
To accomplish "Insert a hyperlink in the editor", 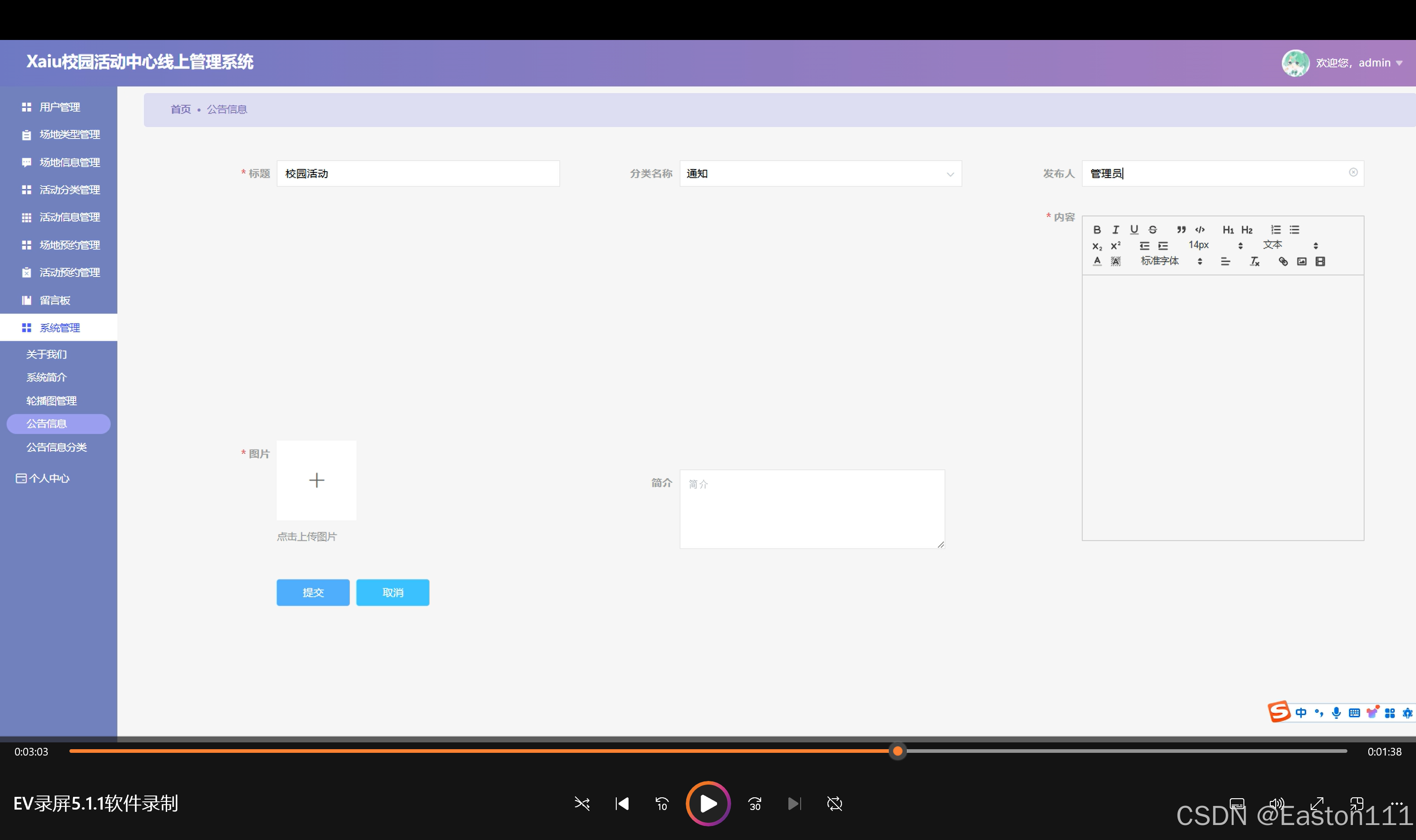I will pos(1283,261).
